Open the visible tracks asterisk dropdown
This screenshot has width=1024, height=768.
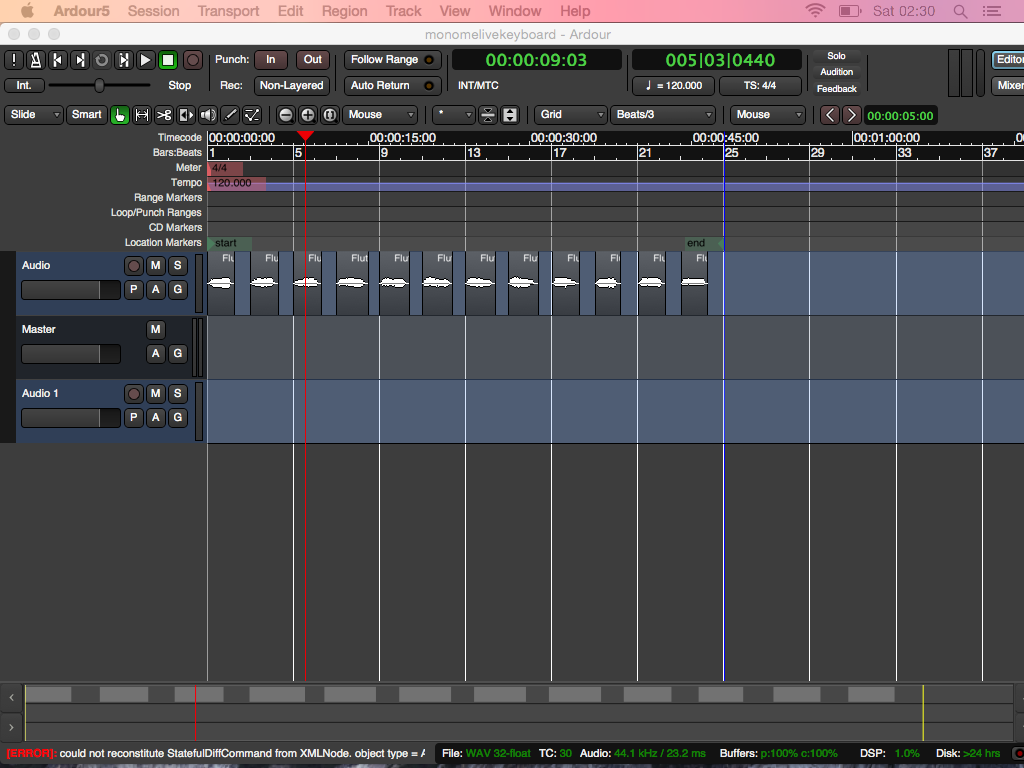[x=454, y=115]
